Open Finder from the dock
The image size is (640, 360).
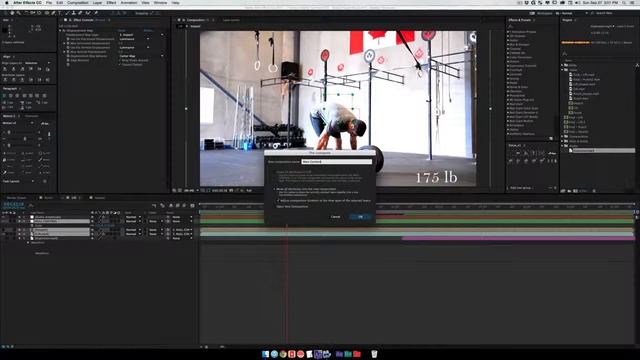(x=265, y=354)
